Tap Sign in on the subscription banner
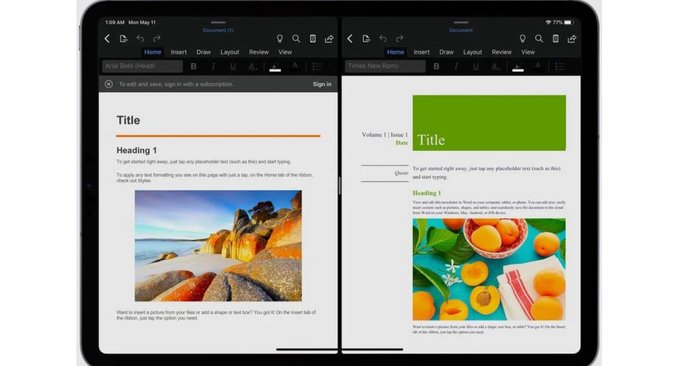The height and width of the screenshot is (366, 700). [322, 84]
